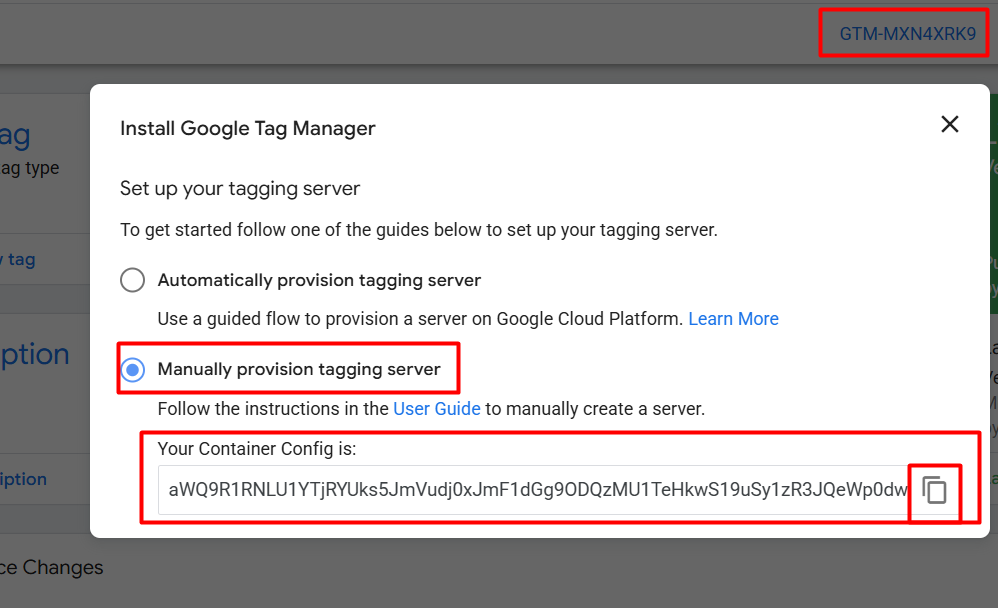Click the partially hidden "iption" link at left
This screenshot has height=608, width=998.
[23, 480]
